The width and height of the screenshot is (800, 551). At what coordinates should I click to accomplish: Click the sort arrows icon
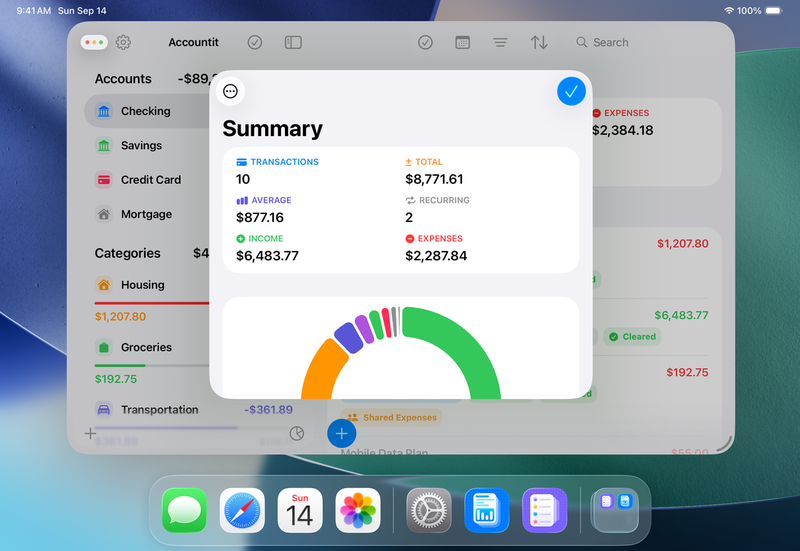539,43
